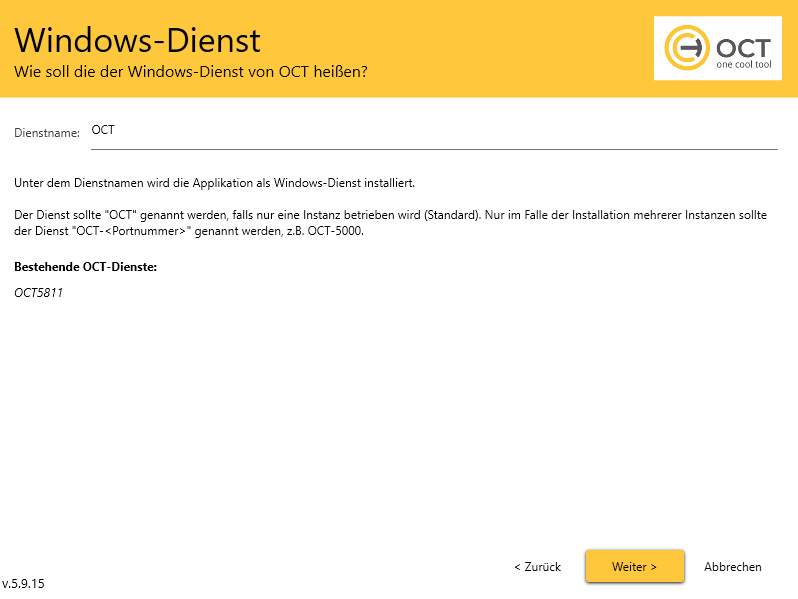This screenshot has height=599, width=798.
Task: Click the version label v.5.9.15
Action: tap(24, 583)
